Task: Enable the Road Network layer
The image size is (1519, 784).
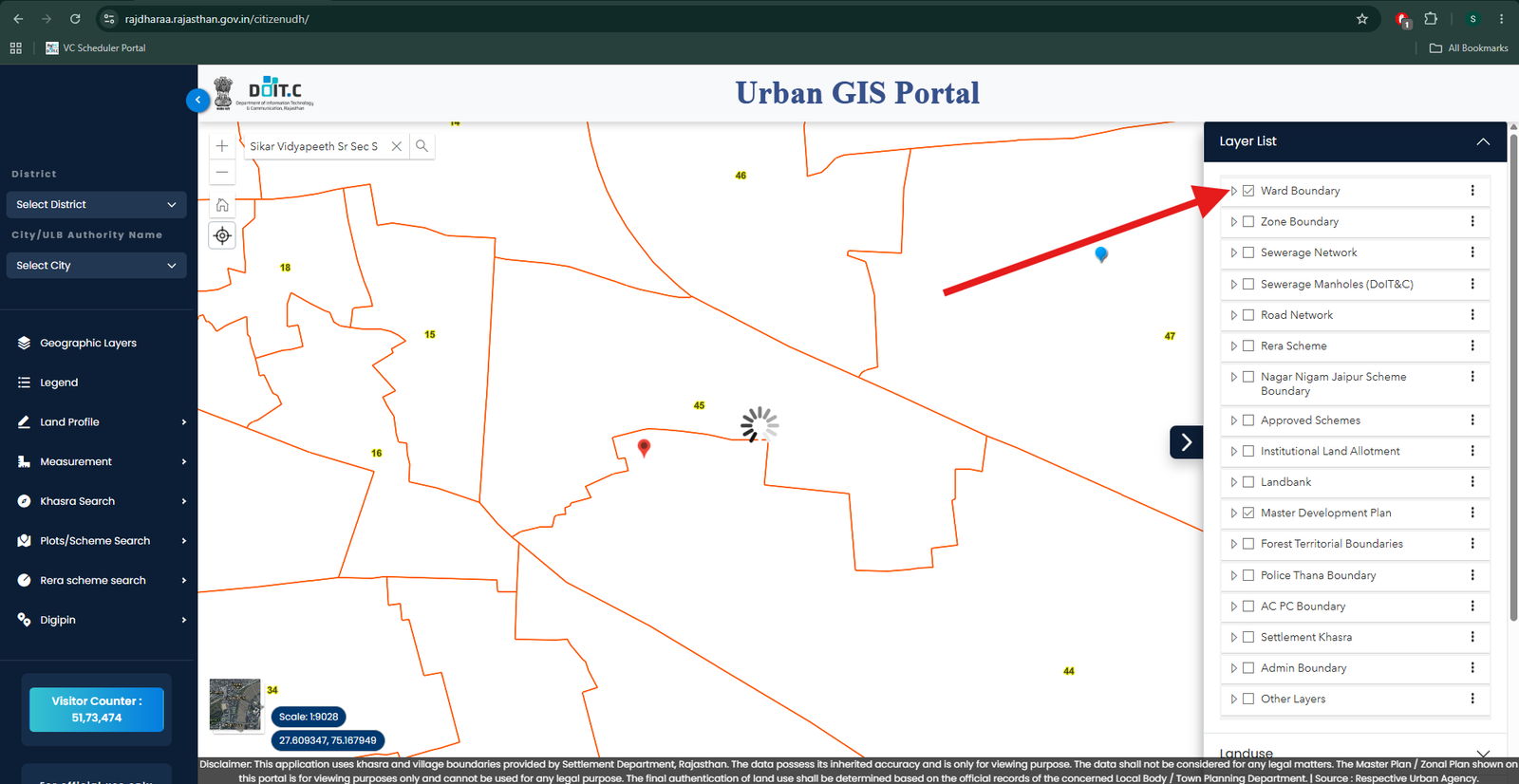Action: coord(1248,315)
